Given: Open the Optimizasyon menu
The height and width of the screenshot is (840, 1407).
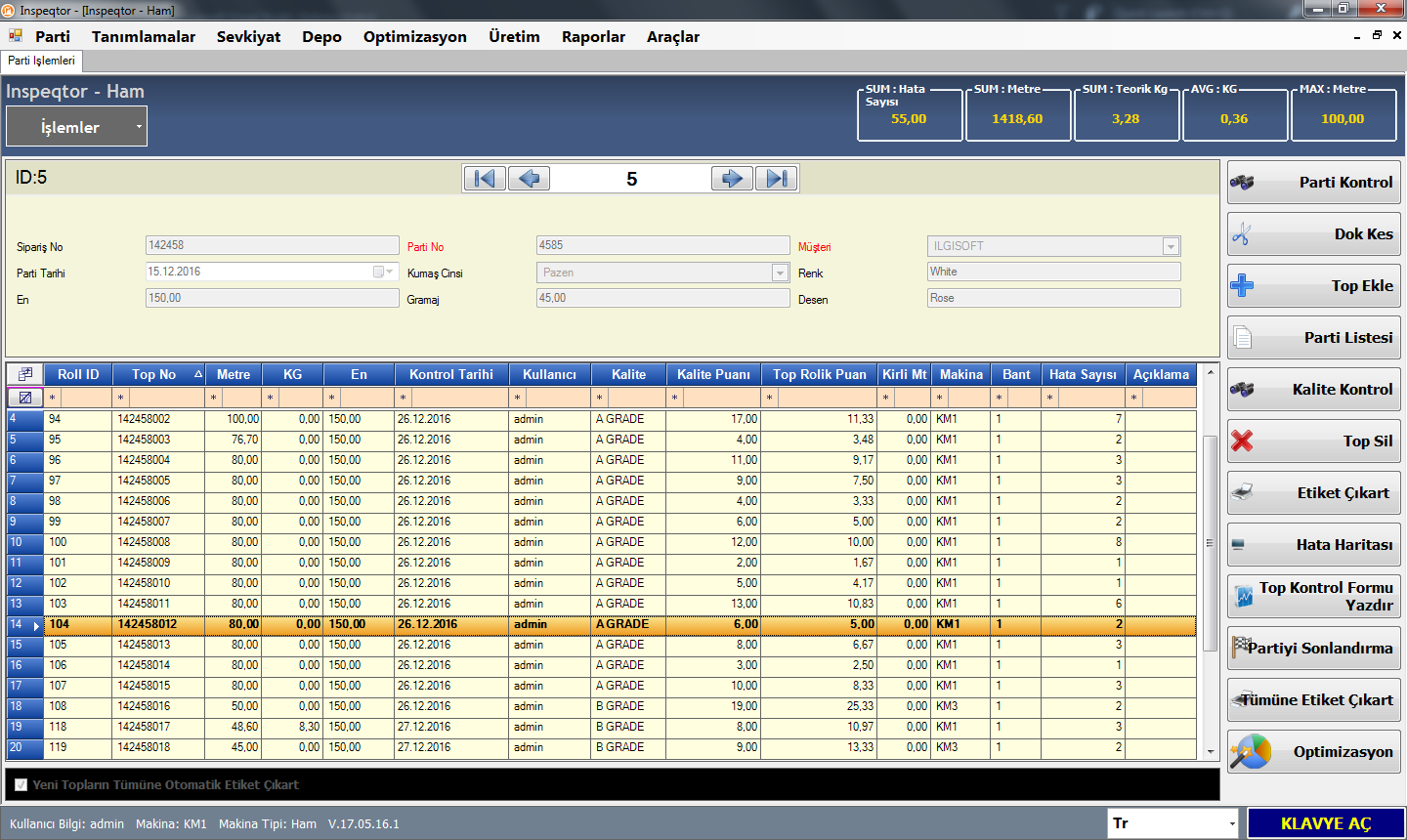Looking at the screenshot, I should [415, 36].
